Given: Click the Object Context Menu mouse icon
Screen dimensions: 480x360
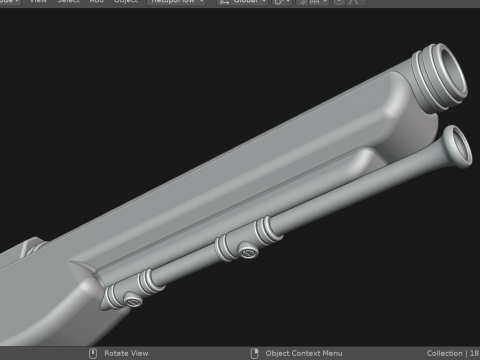Looking at the screenshot, I should [255, 353].
